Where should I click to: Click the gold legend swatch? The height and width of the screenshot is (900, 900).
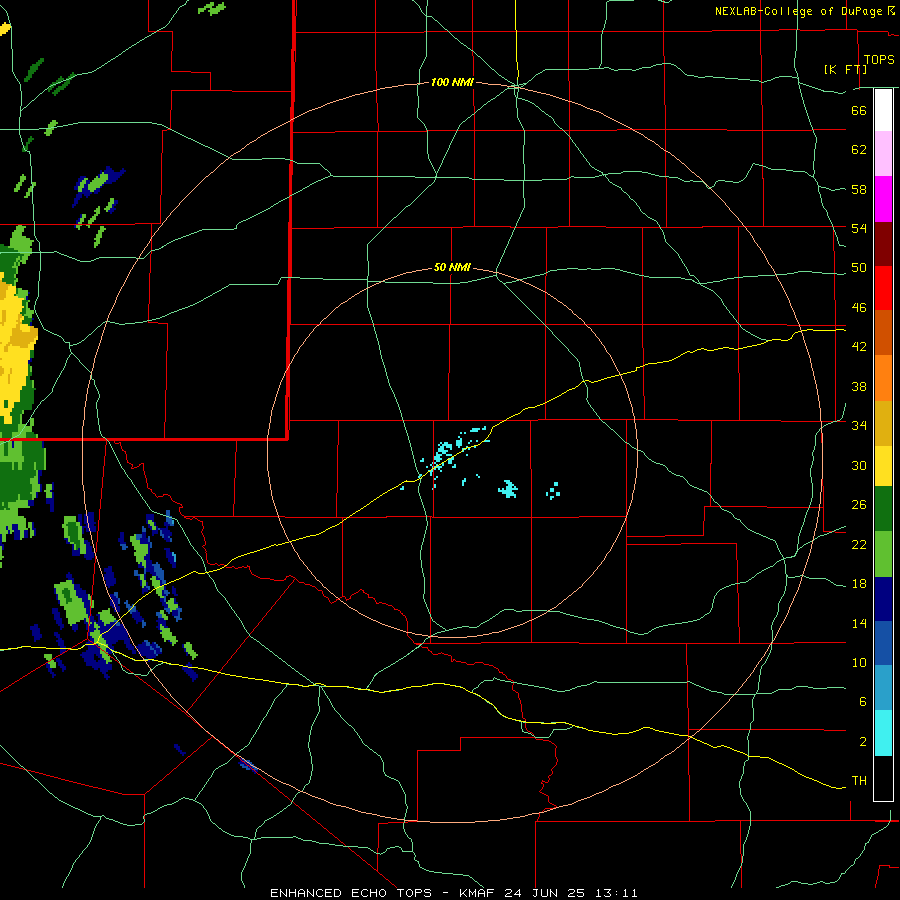point(883,422)
